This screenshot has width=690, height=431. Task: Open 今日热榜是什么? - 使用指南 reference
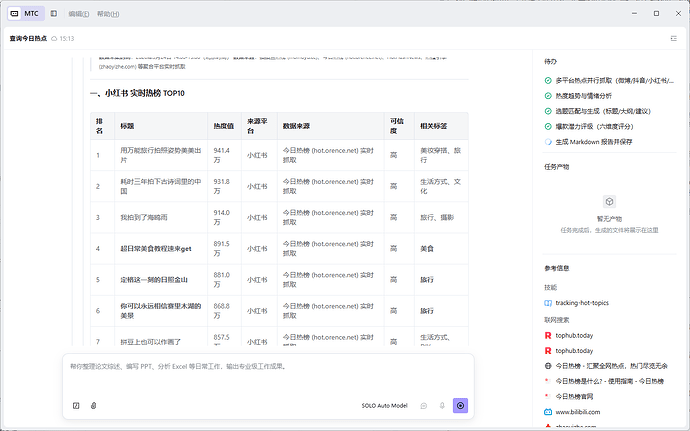point(609,381)
